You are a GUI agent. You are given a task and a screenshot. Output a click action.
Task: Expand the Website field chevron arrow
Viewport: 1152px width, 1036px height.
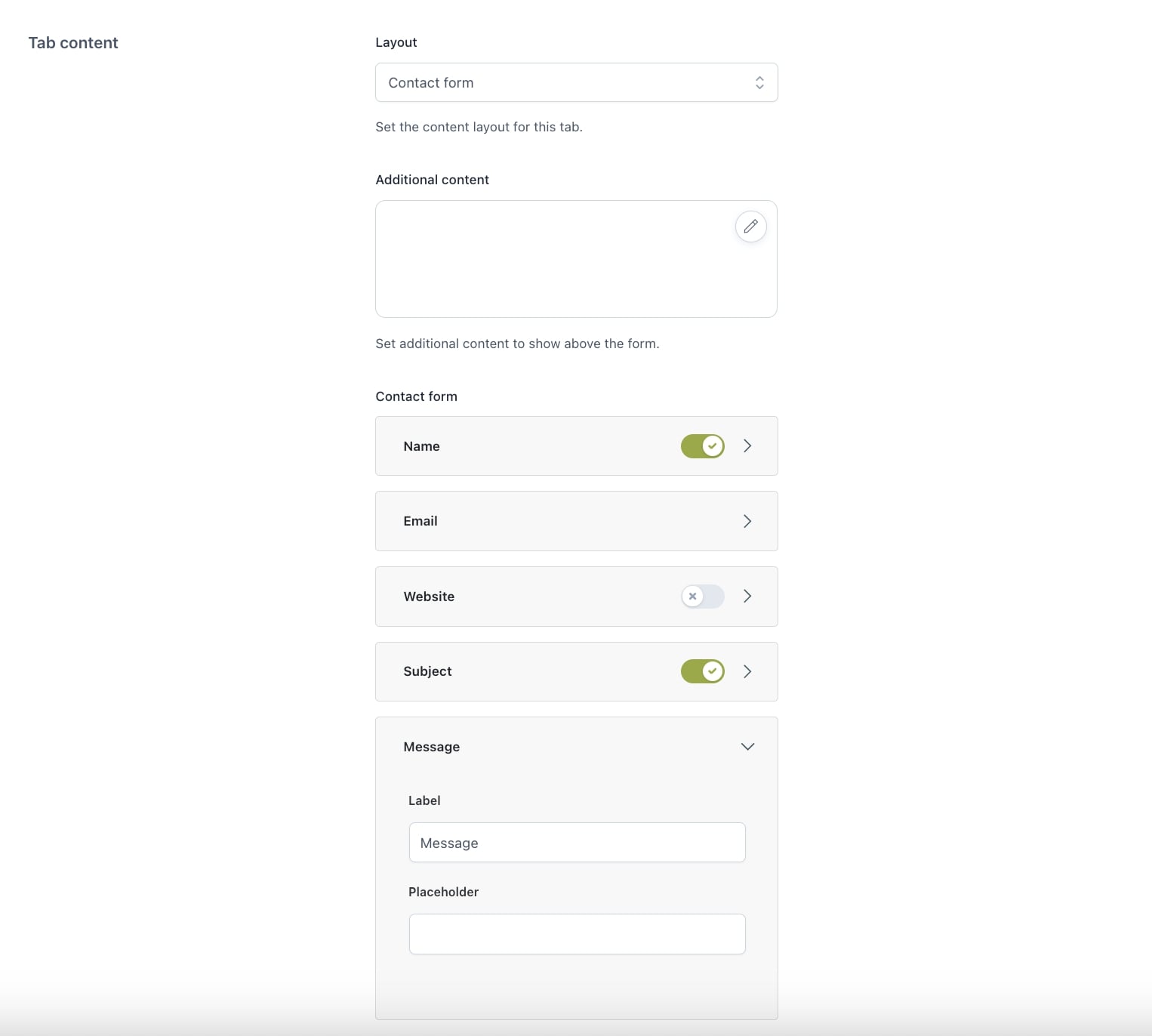coord(747,597)
